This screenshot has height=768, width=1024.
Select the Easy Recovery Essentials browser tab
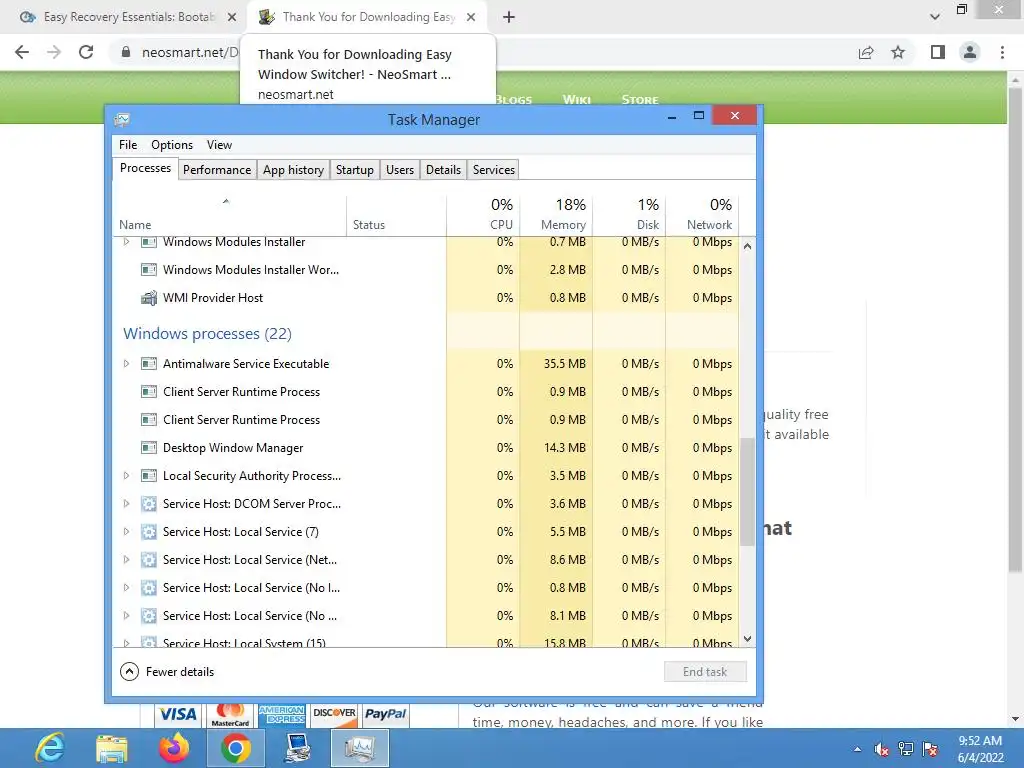(127, 17)
